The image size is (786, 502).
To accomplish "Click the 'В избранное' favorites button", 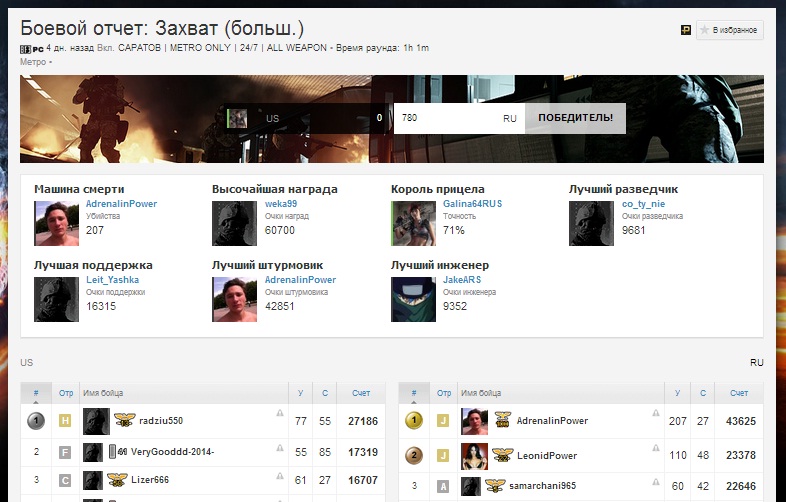I will point(729,31).
